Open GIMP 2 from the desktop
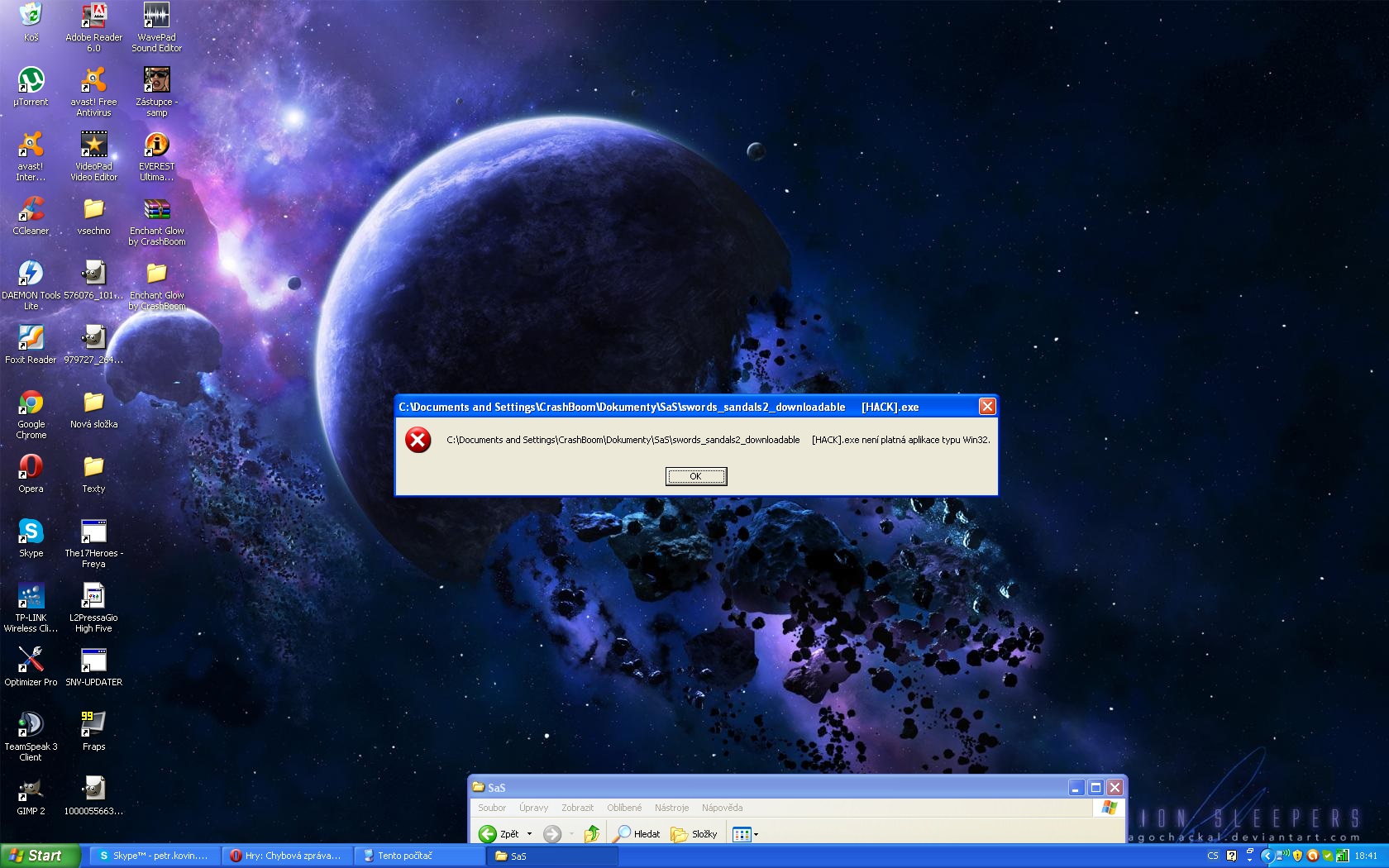1389x868 pixels. click(30, 788)
